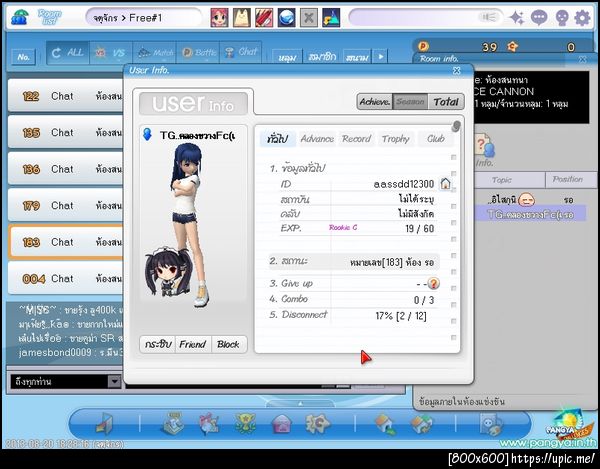600x469 pixels.
Task: Click the Block button
Action: click(x=228, y=344)
